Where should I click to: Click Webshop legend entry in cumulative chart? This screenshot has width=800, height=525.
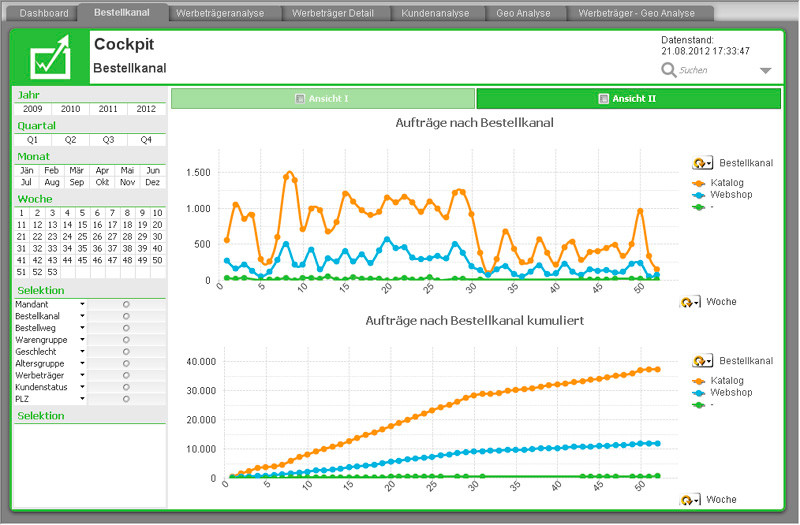click(731, 392)
